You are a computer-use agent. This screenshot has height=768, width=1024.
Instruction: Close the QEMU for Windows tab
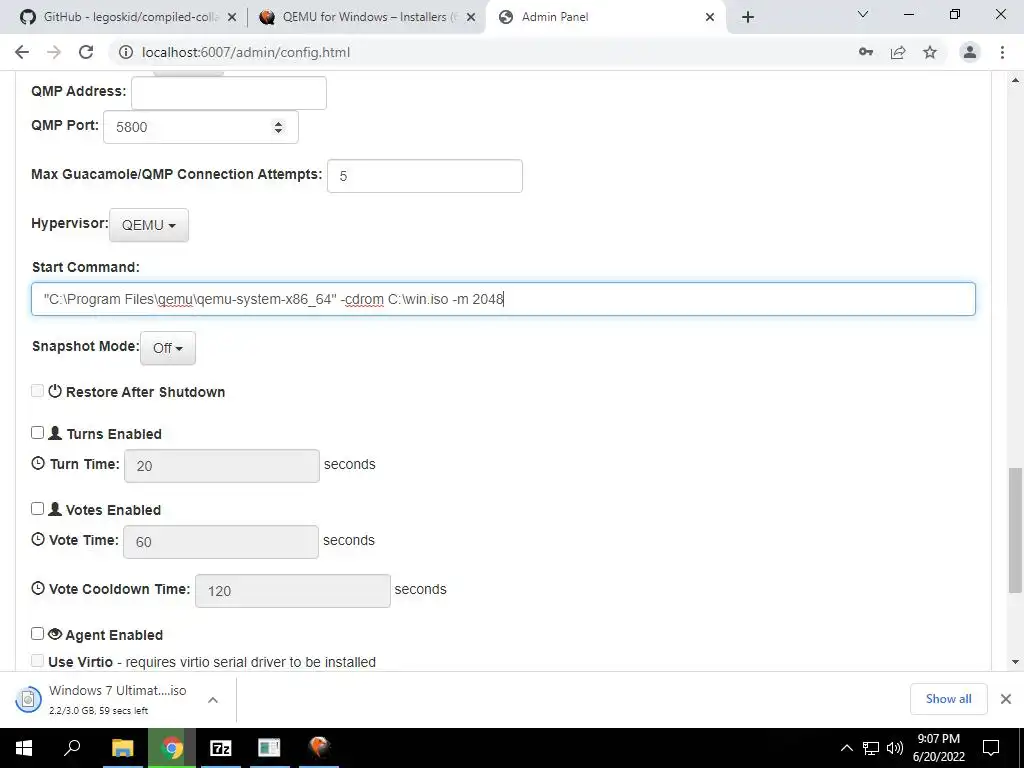471,18
